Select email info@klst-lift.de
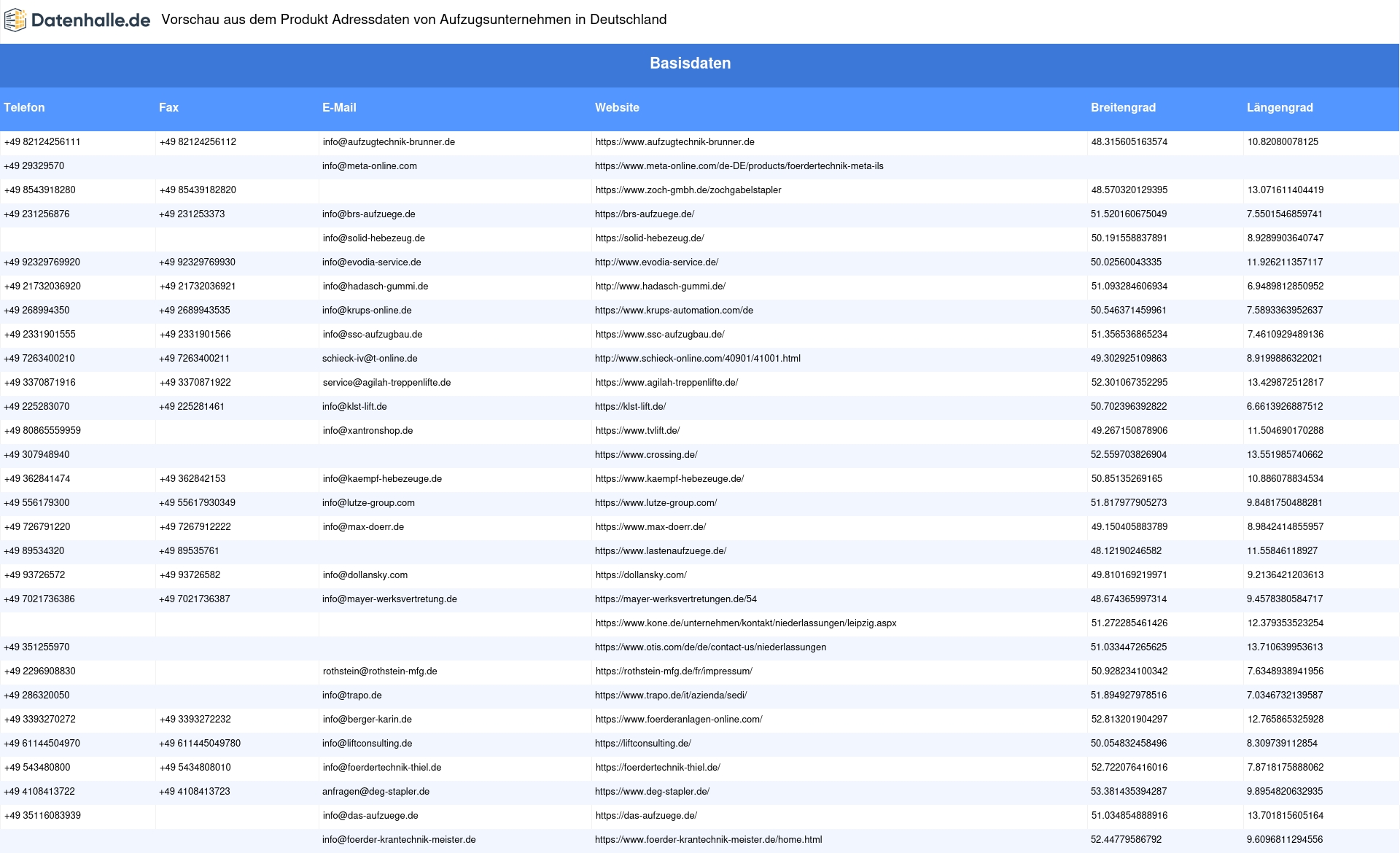1400x853 pixels. [x=354, y=407]
